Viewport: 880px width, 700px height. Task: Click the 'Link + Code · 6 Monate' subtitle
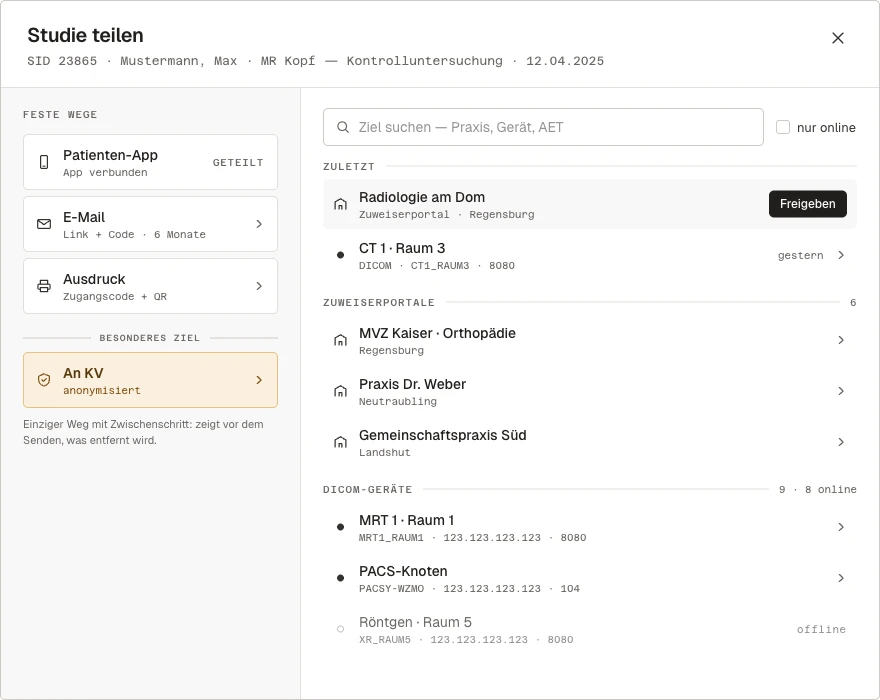[x=134, y=235]
